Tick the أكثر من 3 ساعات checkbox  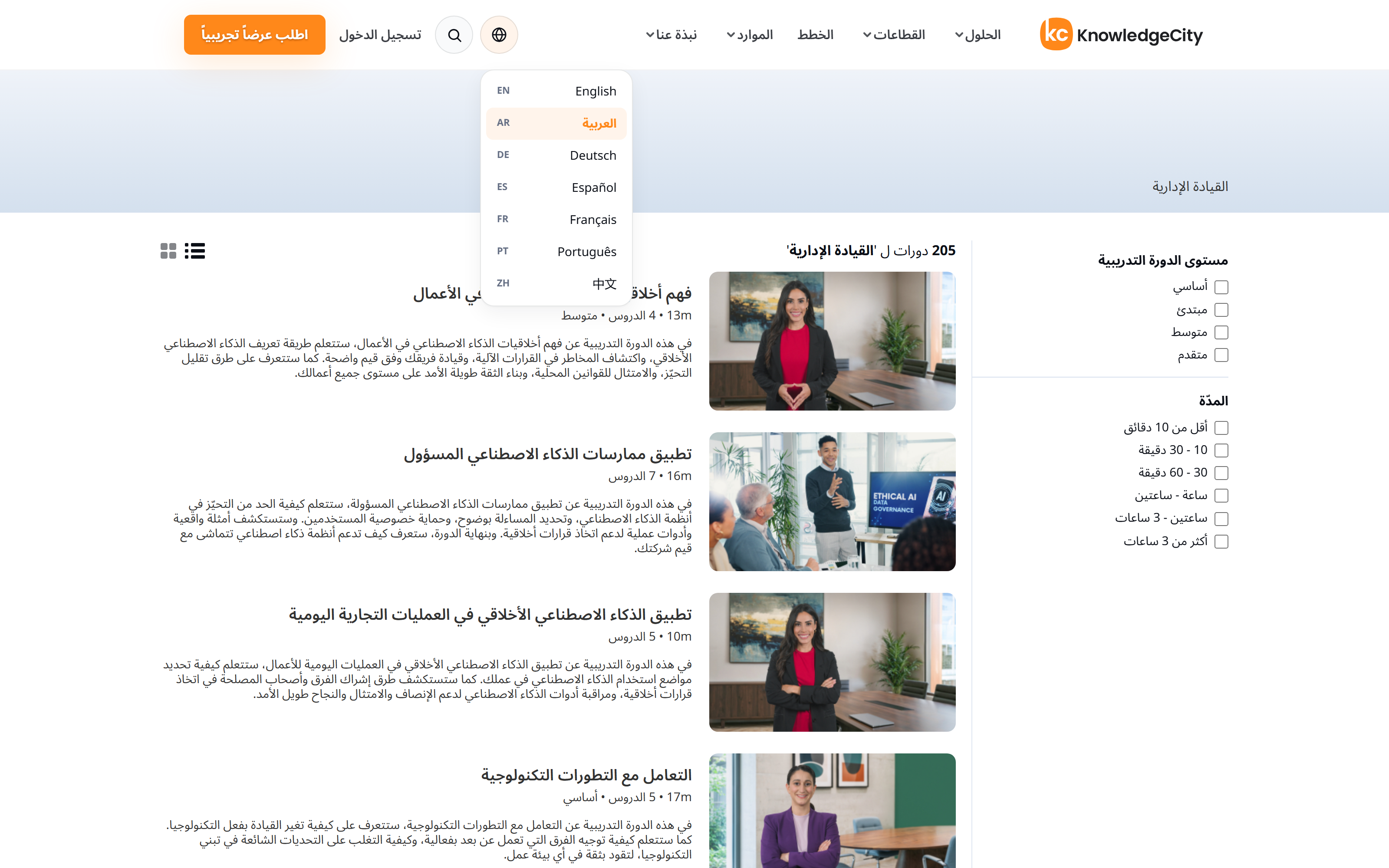coord(1221,541)
